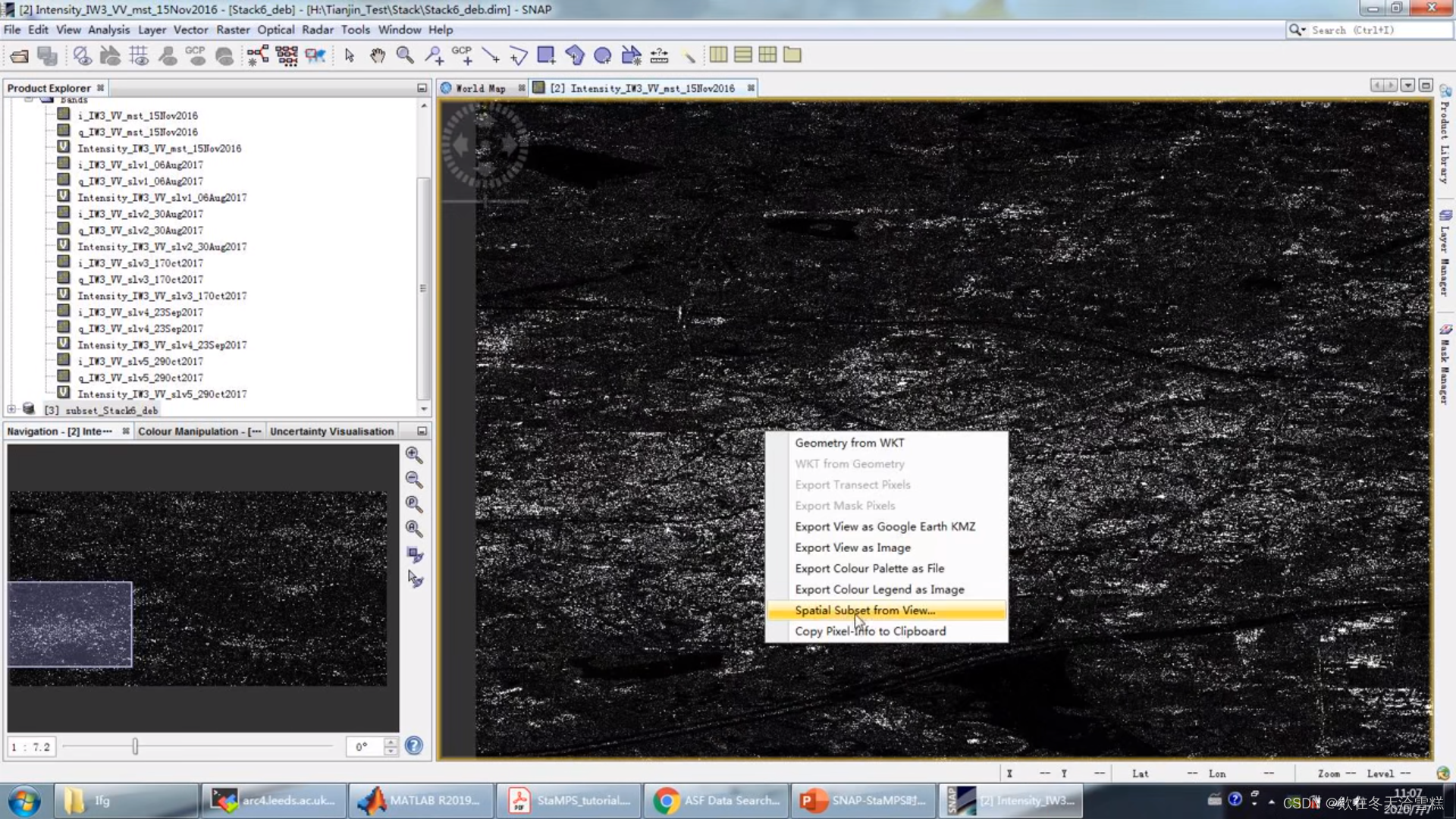Select Spatial Subset from View menu entry
This screenshot has height=819, width=1456.
coord(864,610)
